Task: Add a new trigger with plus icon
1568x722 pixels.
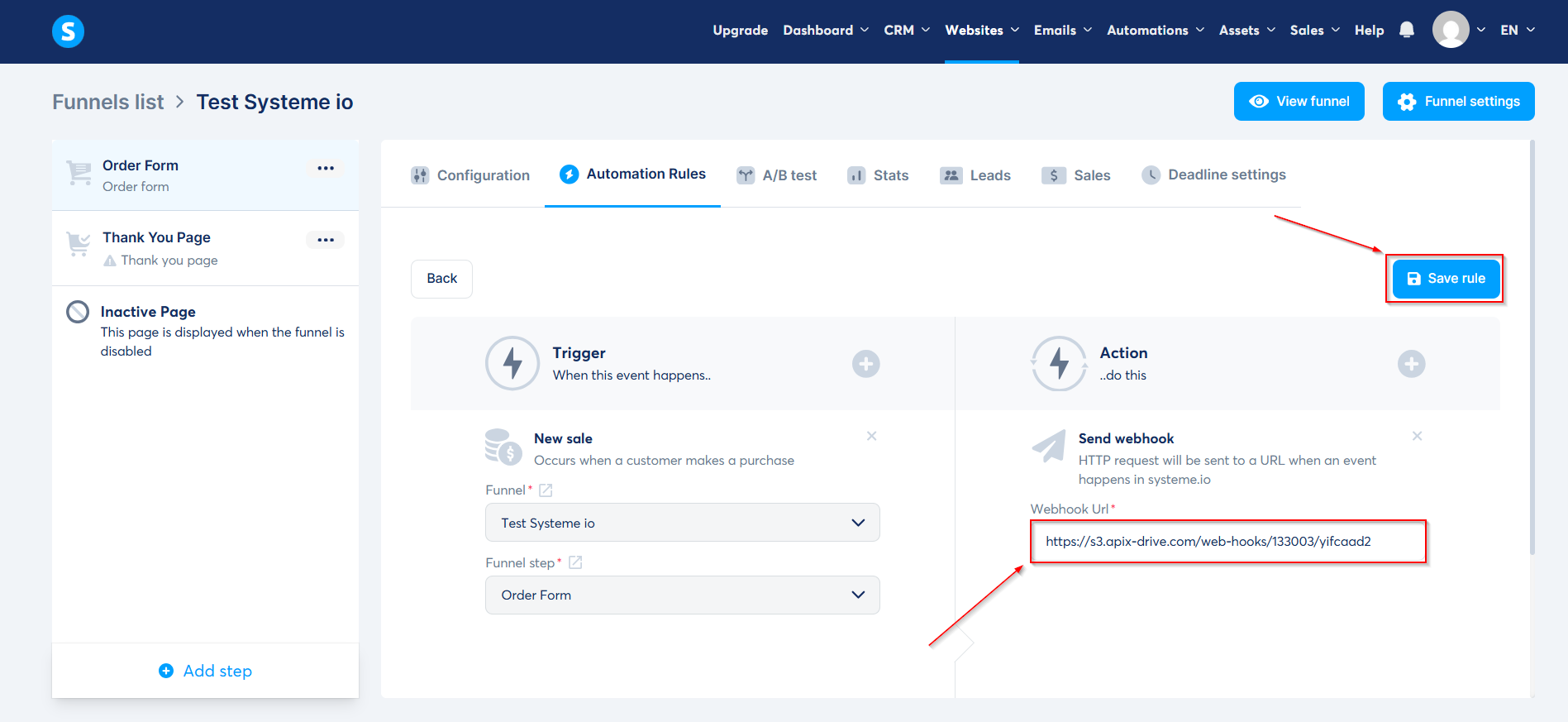Action: tap(865, 364)
